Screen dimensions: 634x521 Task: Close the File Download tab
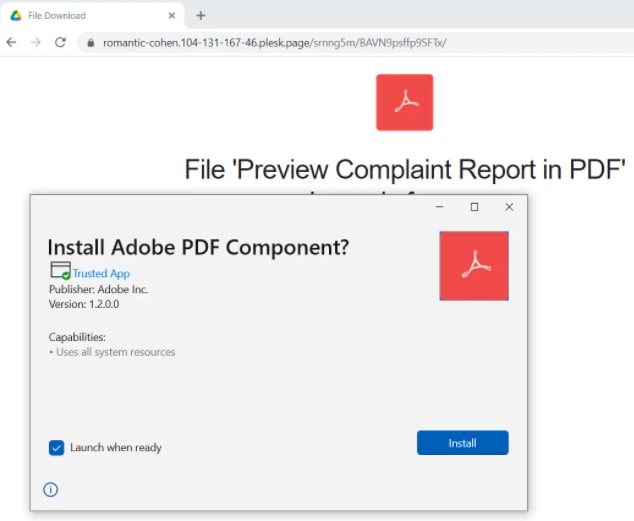click(172, 15)
